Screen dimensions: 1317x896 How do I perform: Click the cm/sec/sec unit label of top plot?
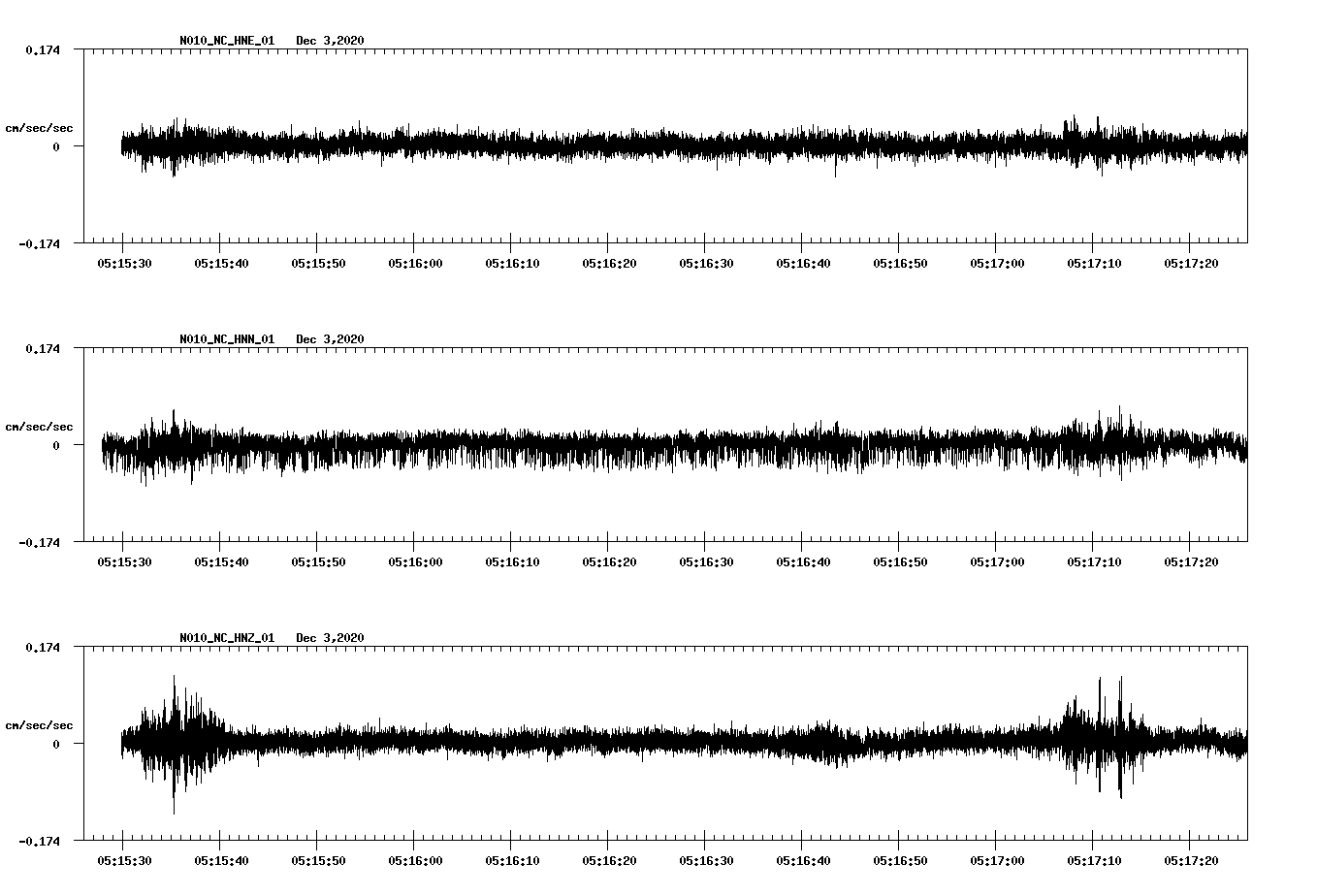click(x=40, y=127)
